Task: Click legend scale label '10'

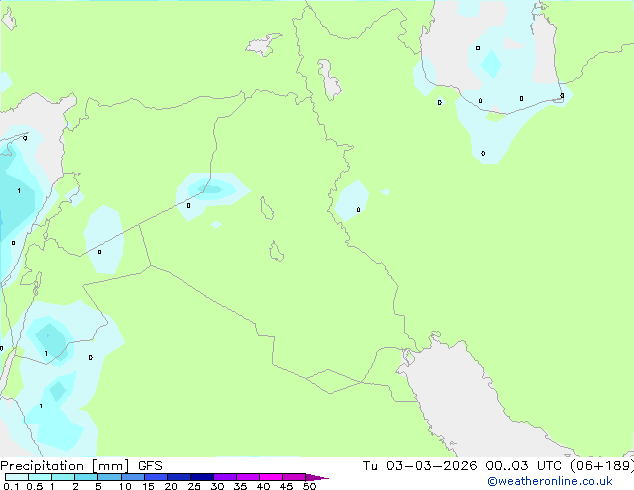Action: click(125, 486)
